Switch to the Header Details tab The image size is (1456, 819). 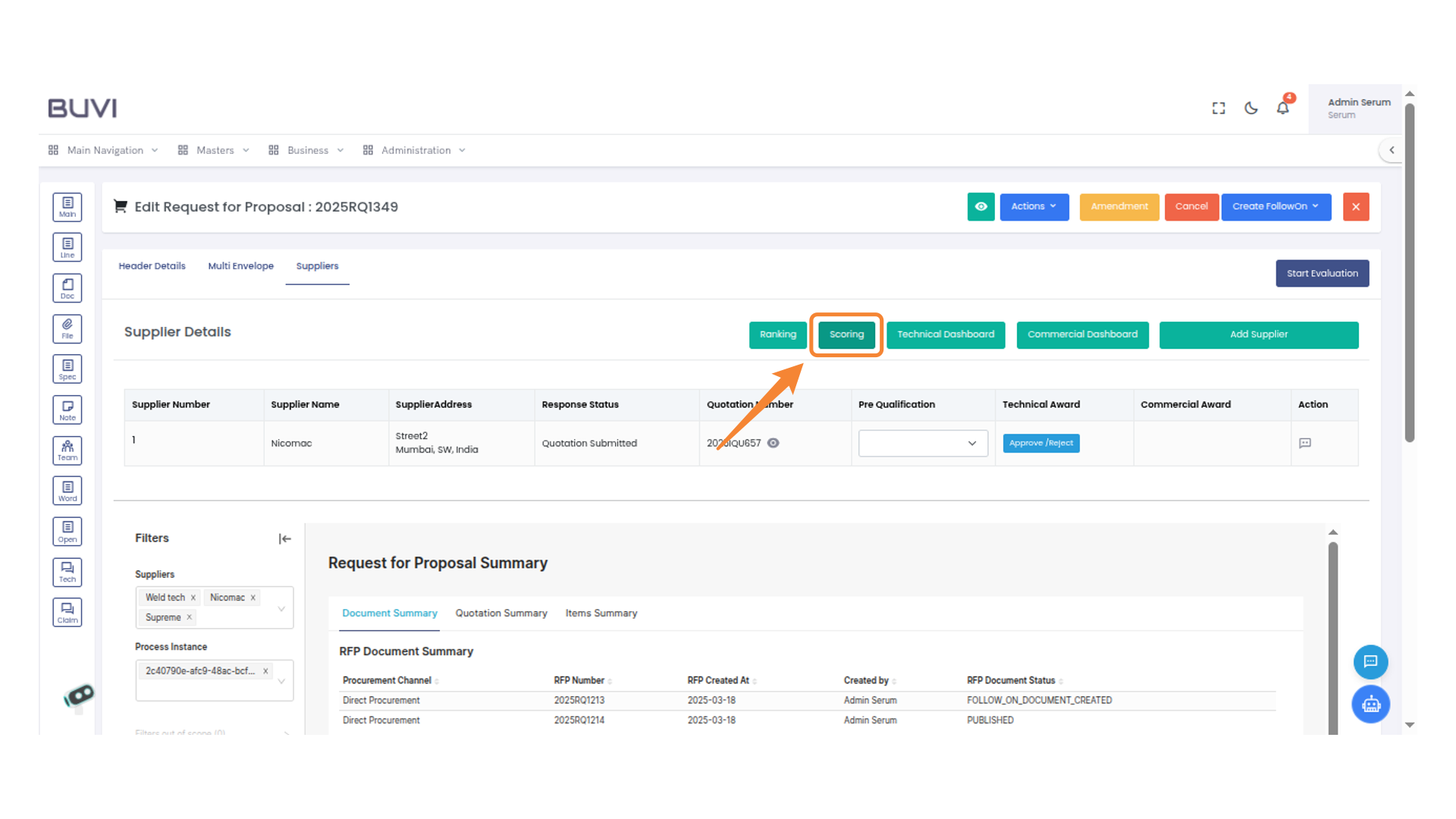152,266
